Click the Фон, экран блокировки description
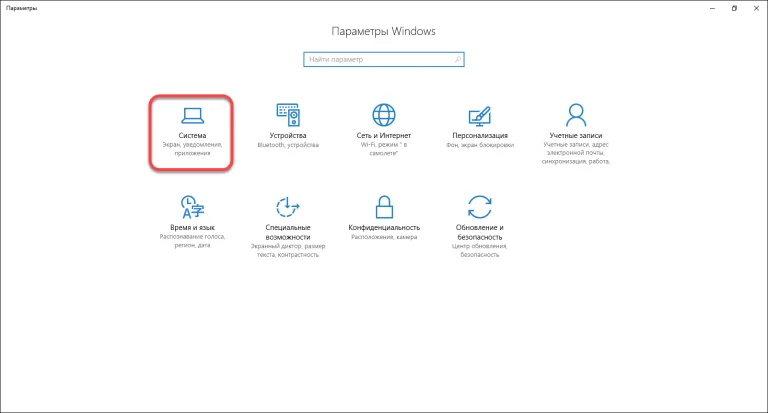Viewport: 768px width, 413px height. 480,145
